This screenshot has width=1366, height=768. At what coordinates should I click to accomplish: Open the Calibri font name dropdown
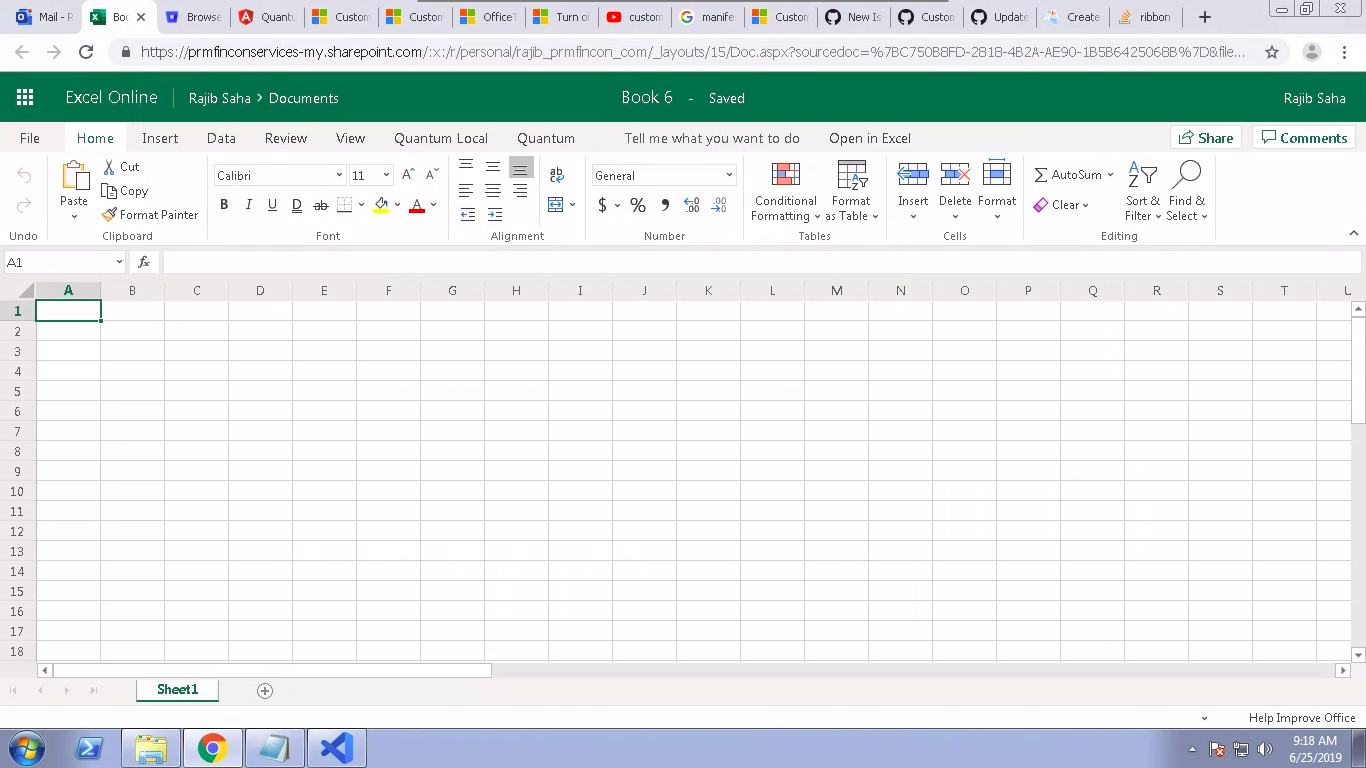[x=339, y=176]
